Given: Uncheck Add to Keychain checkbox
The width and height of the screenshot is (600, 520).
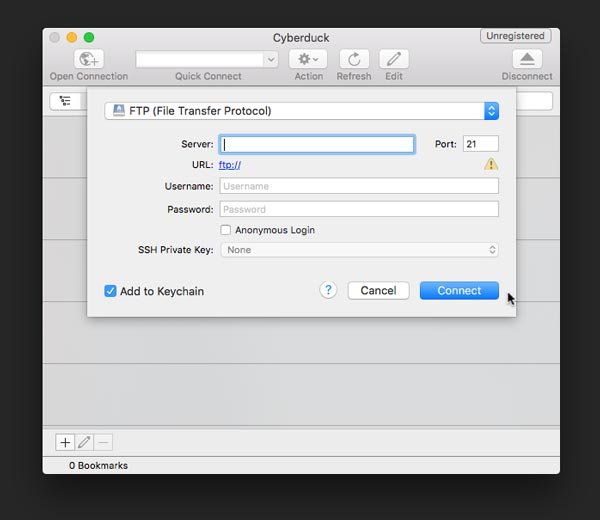Looking at the screenshot, I should (110, 291).
